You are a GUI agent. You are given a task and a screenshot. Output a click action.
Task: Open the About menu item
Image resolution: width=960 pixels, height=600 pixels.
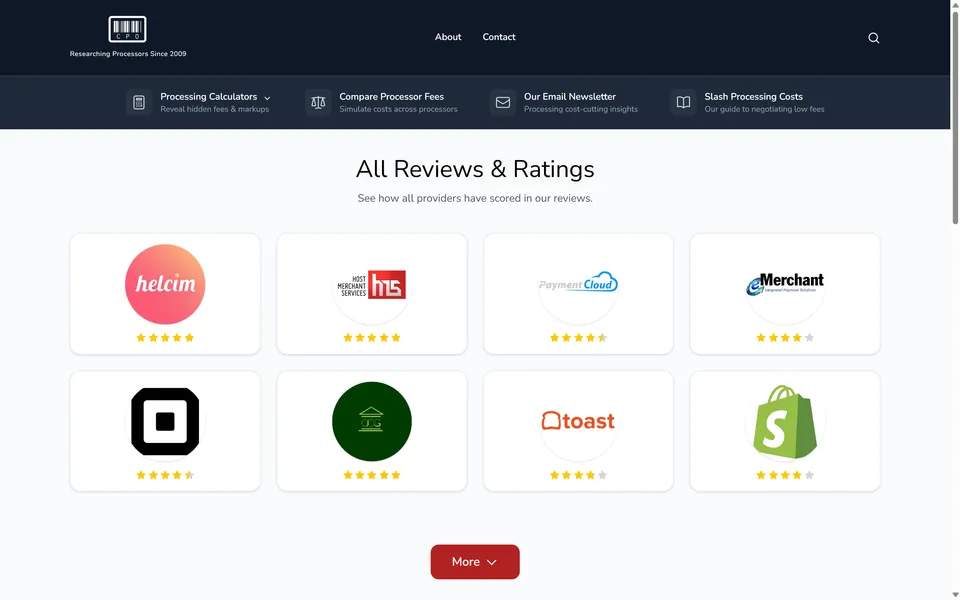click(x=448, y=37)
